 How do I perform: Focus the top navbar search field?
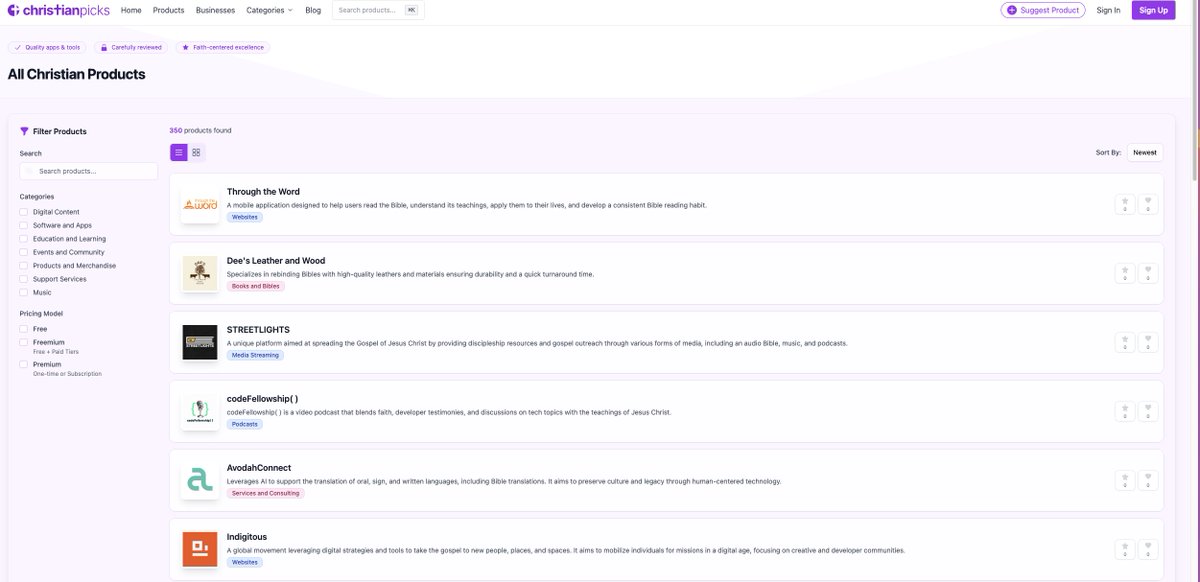[x=378, y=10]
